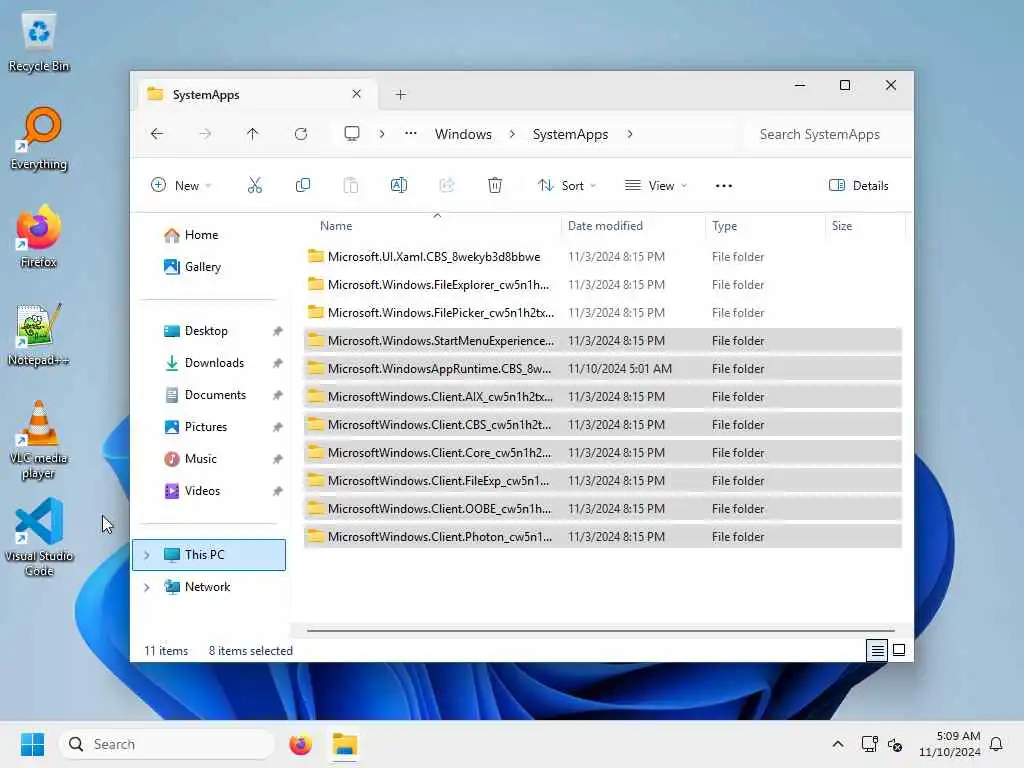Click the Delete trash can icon
Image resolution: width=1024 pixels, height=768 pixels.
(495, 185)
